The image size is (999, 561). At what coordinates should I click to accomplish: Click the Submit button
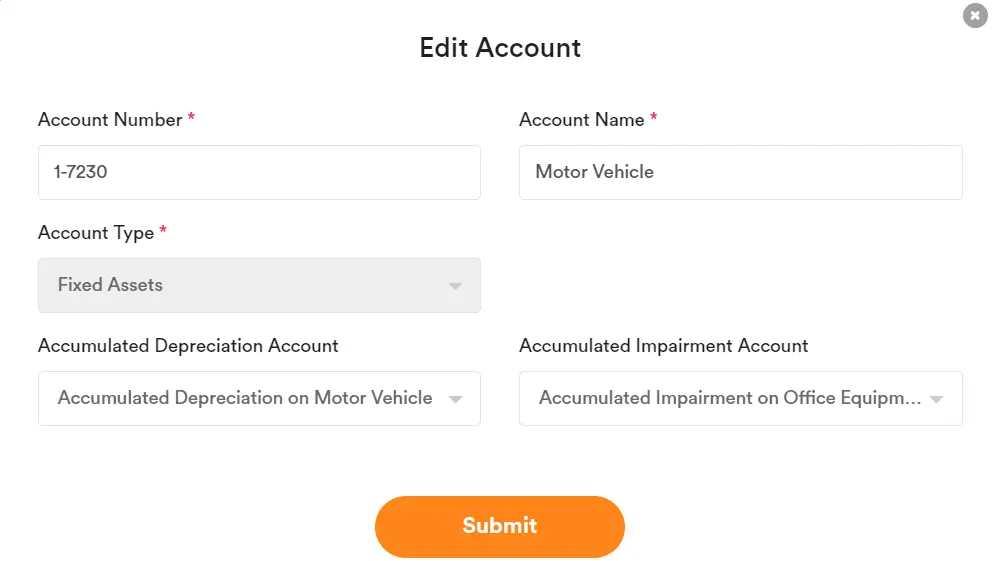coord(499,526)
